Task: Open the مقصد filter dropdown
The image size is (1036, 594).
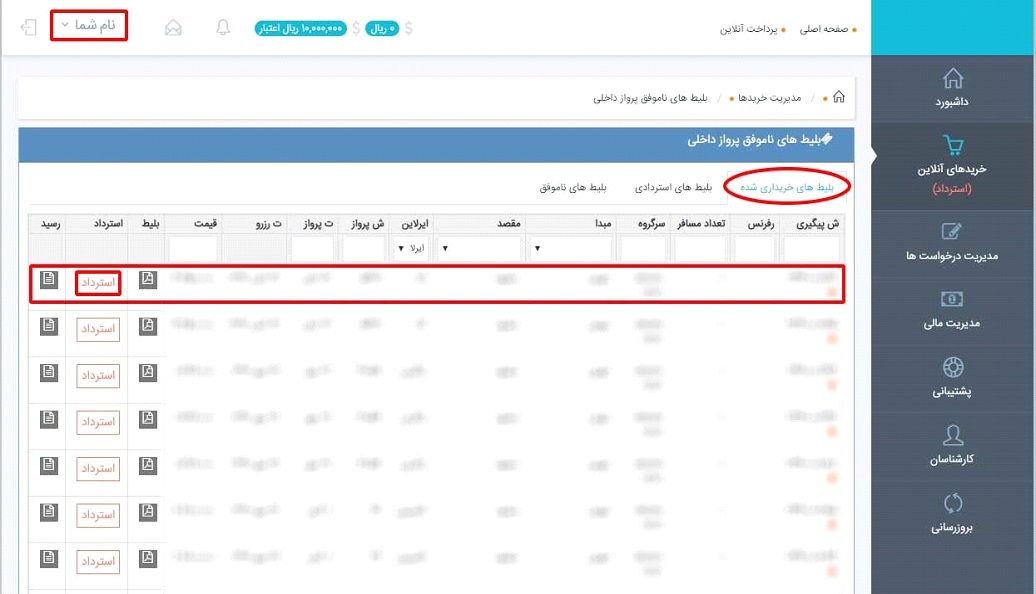Action: point(480,248)
